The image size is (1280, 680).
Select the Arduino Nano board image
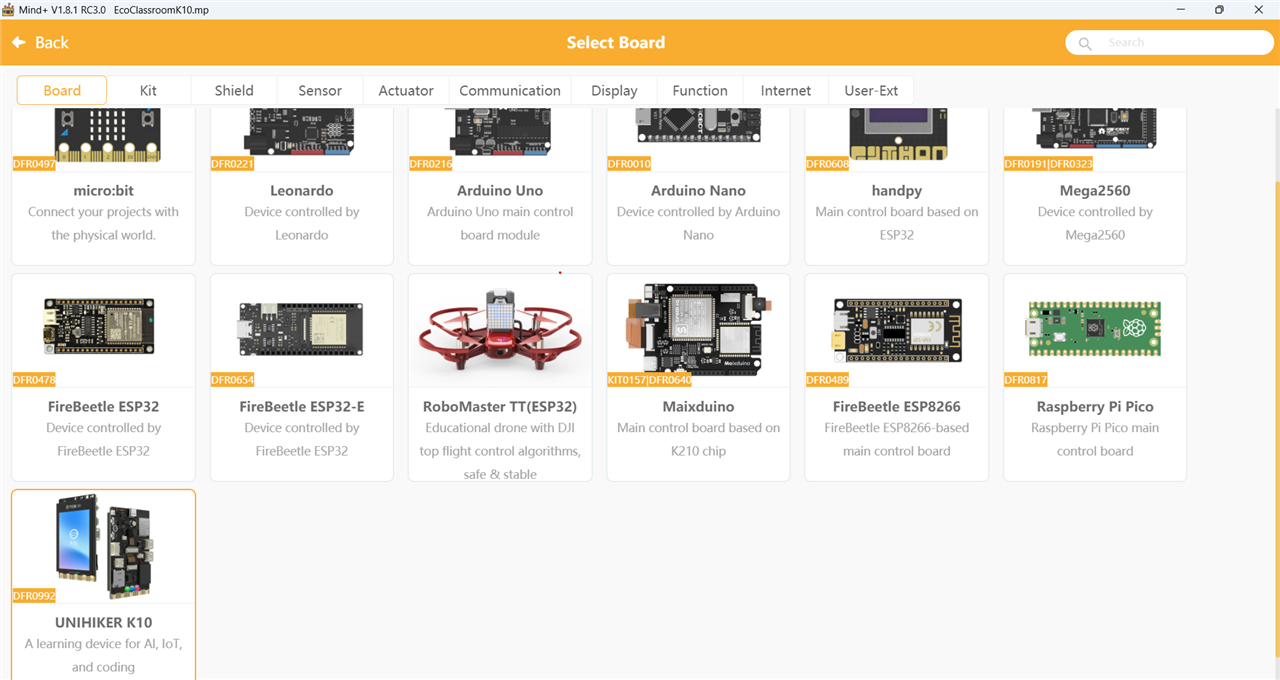(x=698, y=125)
